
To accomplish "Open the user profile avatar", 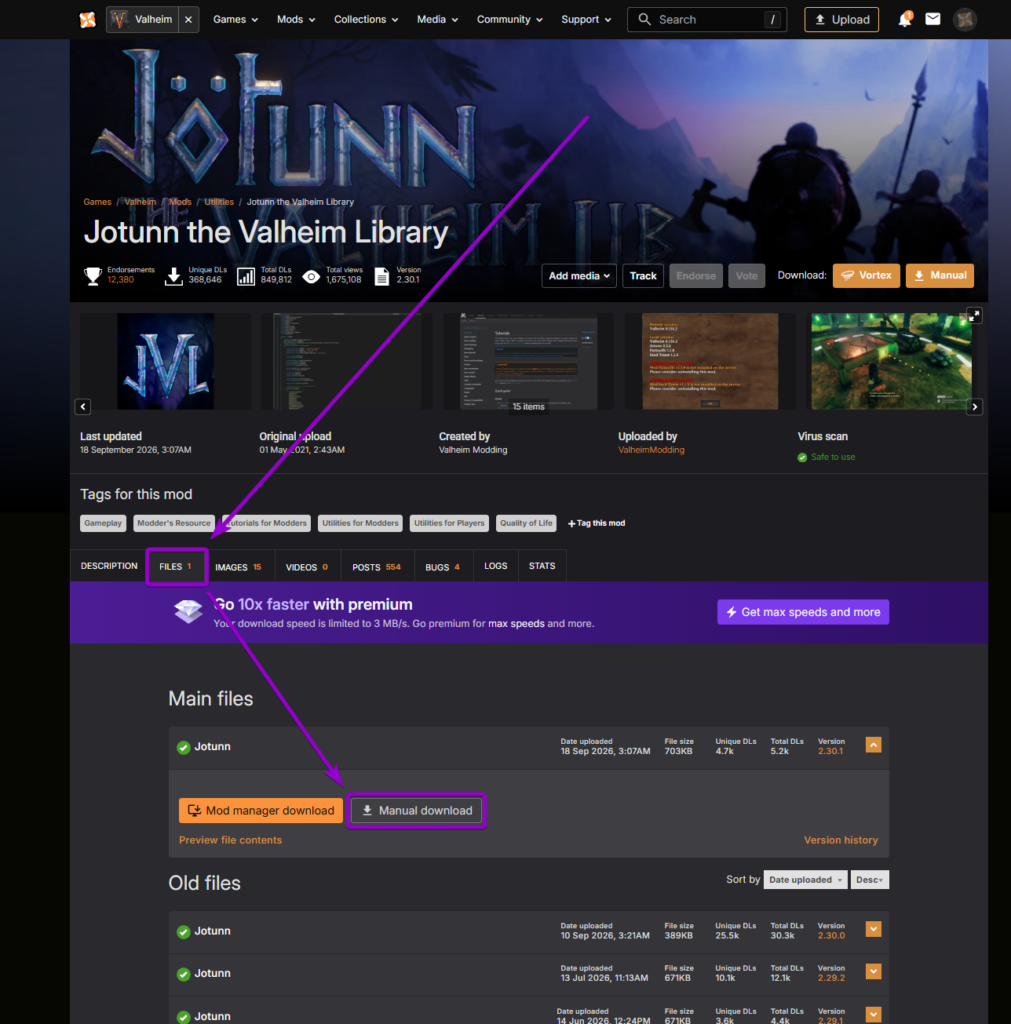I will 965,20.
